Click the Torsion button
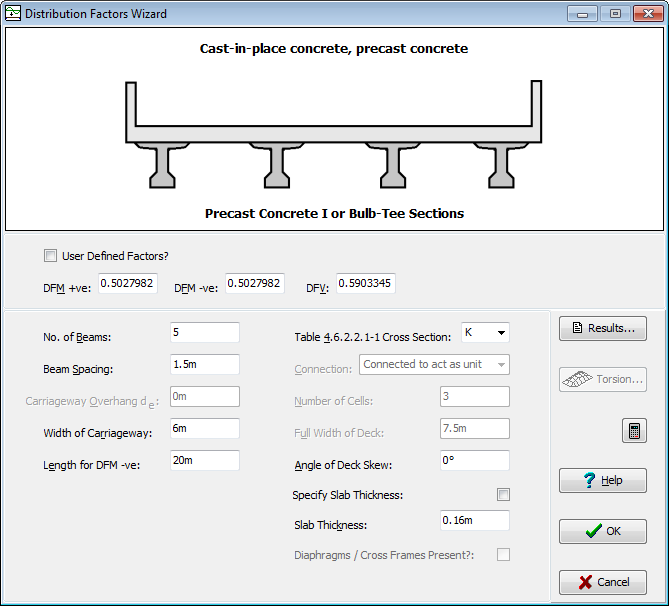The image size is (669, 606). (603, 379)
